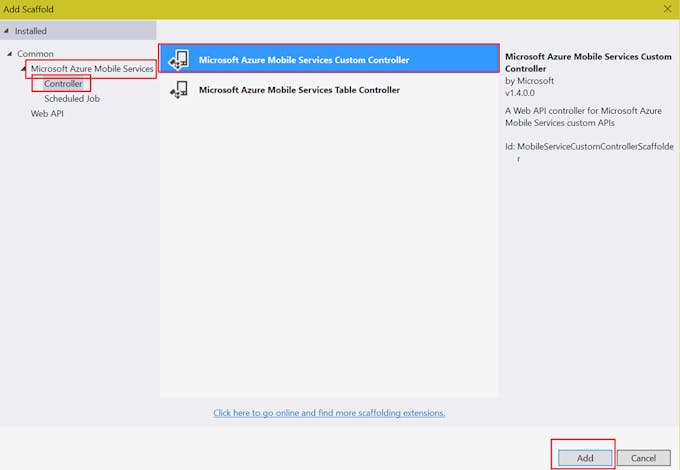Click the 'by Microsoft' publisher text

[530, 81]
